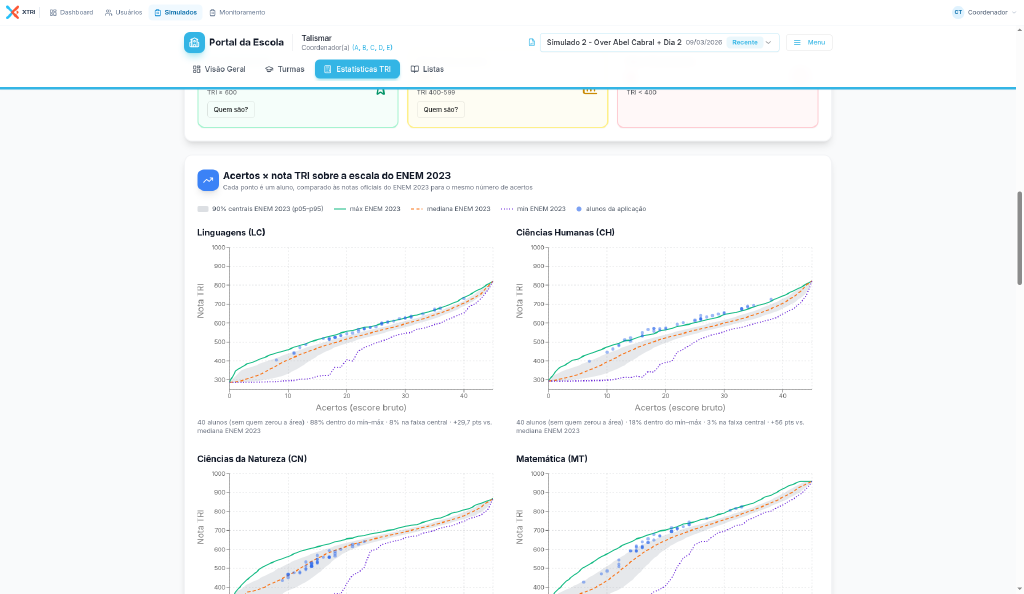The image size is (1024, 594).
Task: Click the Estatísticas TRI sheet icon
Action: [328, 69]
